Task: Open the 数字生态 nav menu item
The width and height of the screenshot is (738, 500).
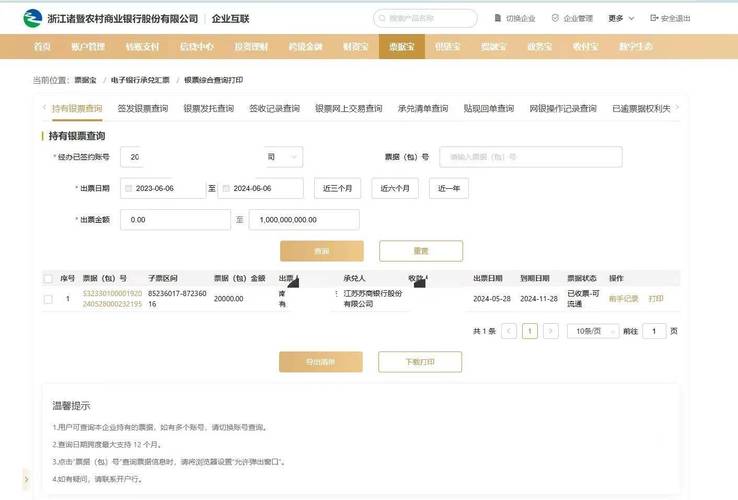Action: 635,46
